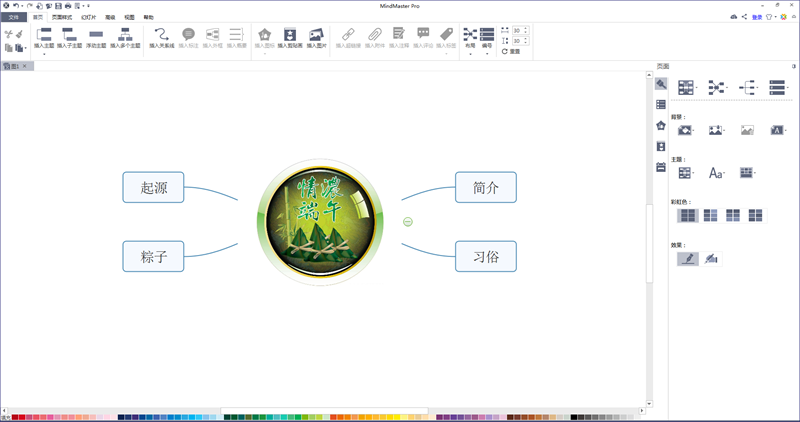800x422 pixels.
Task: Click the undo arrow in title bar
Action: pyautogui.click(x=16, y=6)
